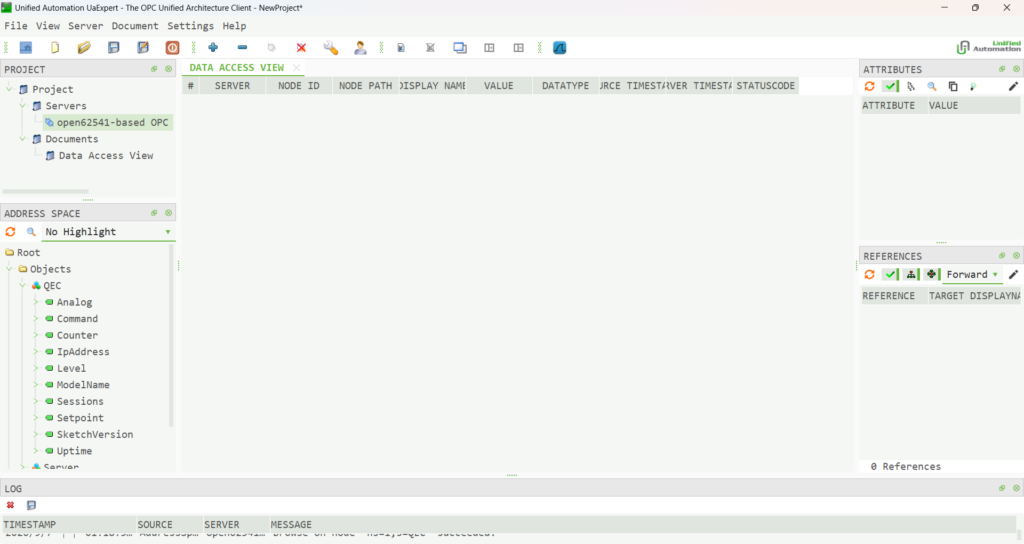This screenshot has height=544, width=1024.
Task: Expand the Command node
Action: (36, 319)
